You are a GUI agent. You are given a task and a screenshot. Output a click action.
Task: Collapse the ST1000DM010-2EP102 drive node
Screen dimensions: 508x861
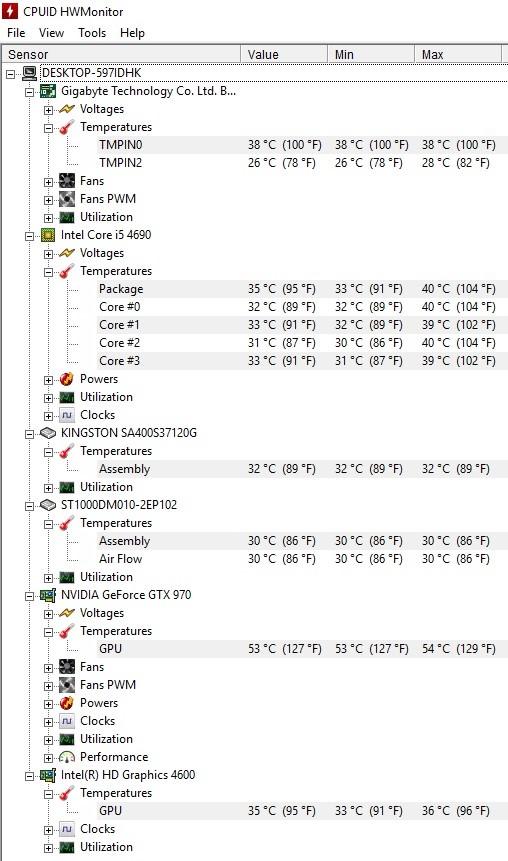pos(30,506)
